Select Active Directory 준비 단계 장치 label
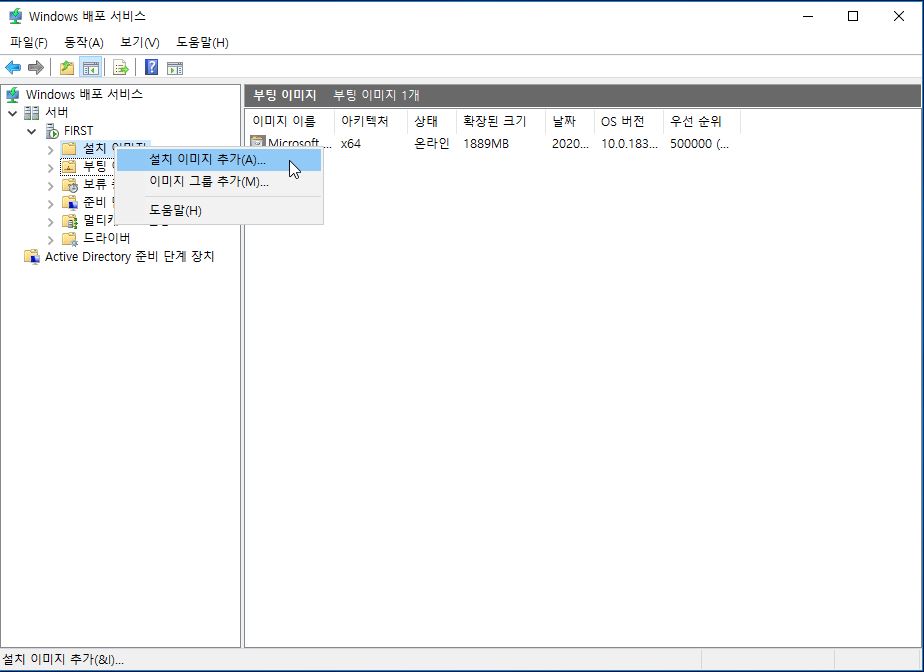The height and width of the screenshot is (672, 924). [130, 256]
